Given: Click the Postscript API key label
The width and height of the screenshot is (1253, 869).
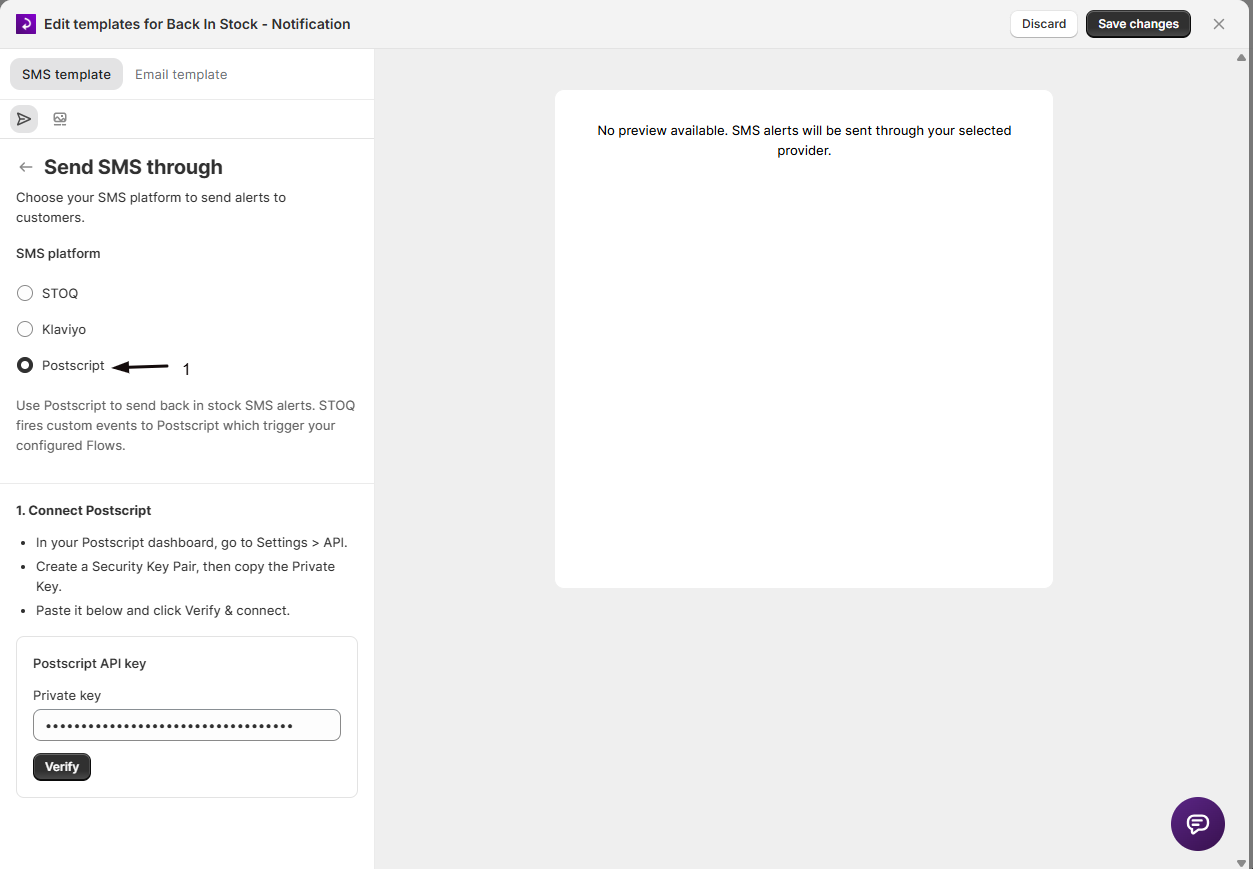Looking at the screenshot, I should point(90,663).
